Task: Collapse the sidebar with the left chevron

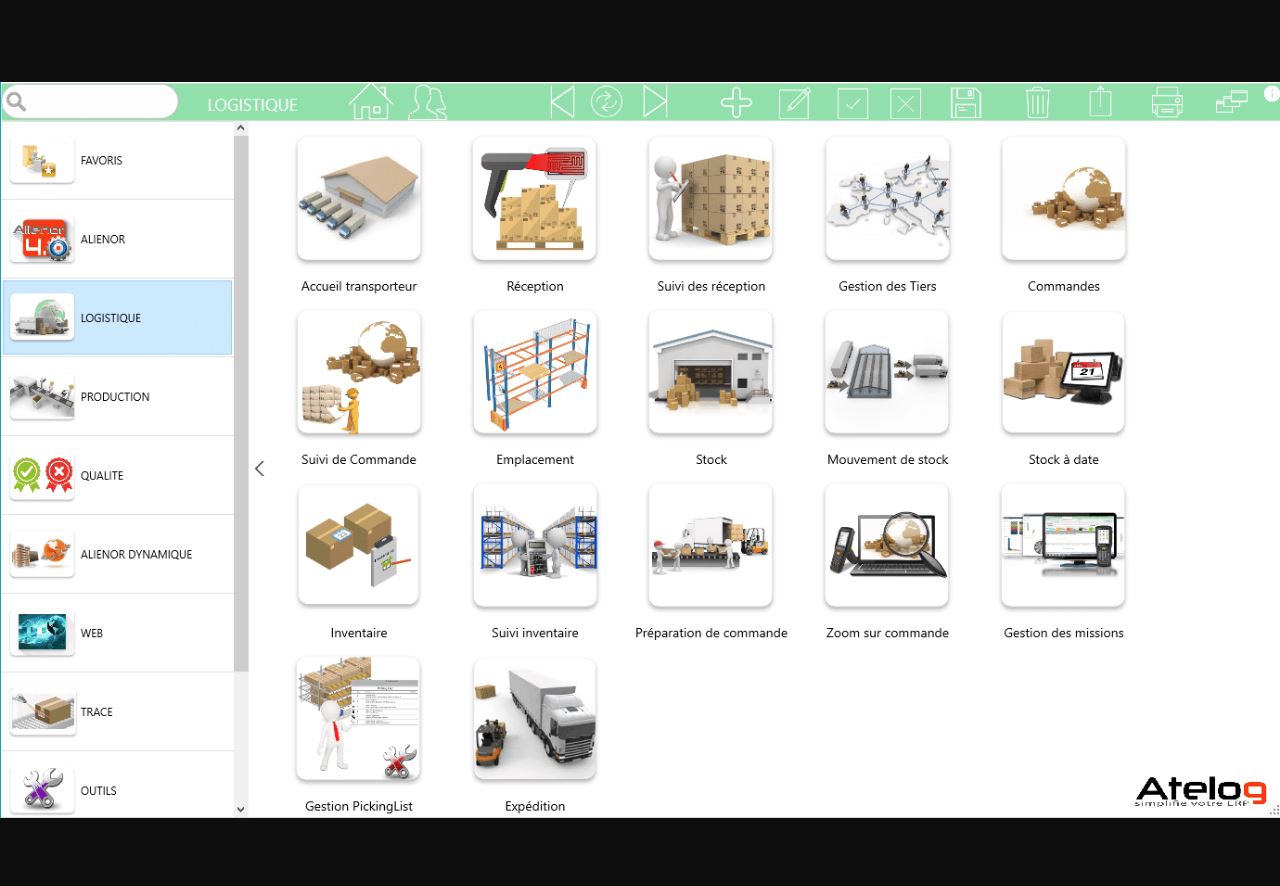Action: point(259,468)
